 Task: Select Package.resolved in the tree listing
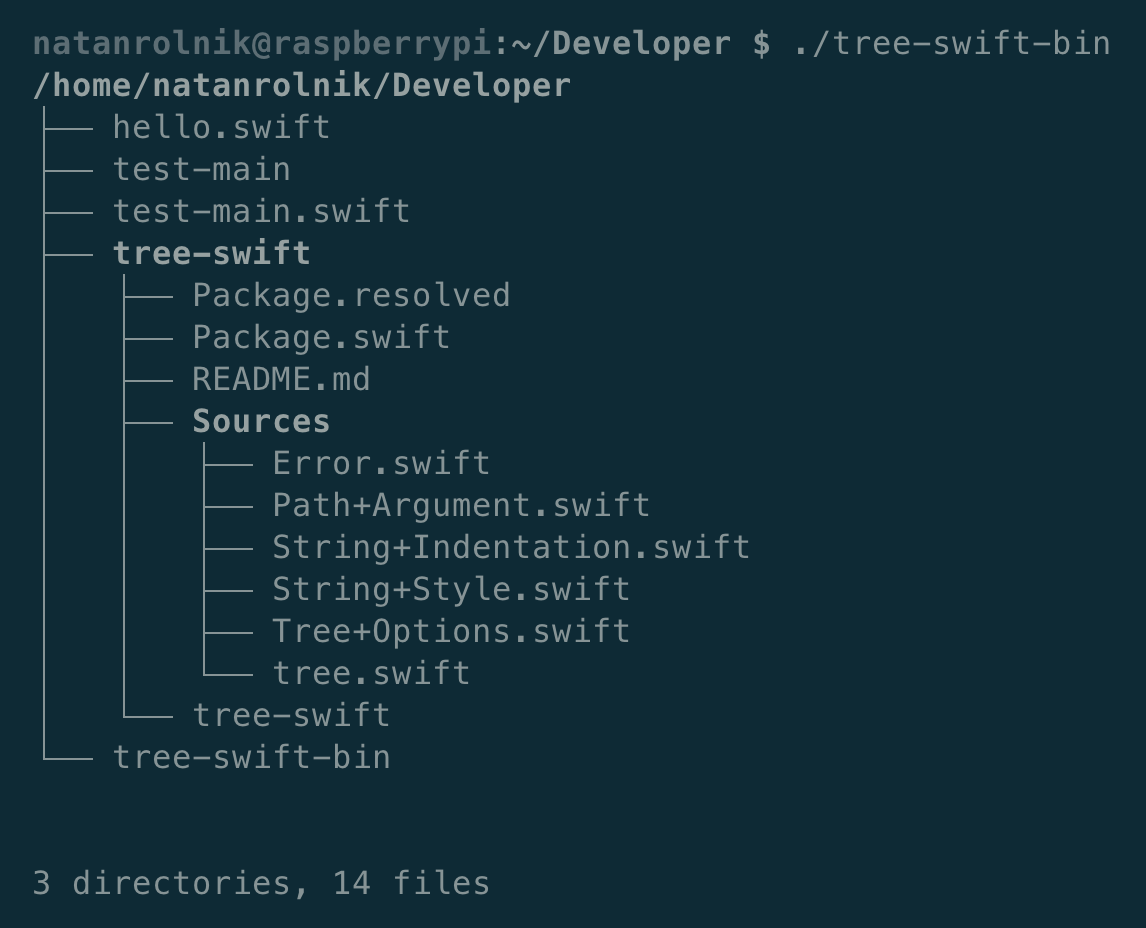tap(351, 296)
